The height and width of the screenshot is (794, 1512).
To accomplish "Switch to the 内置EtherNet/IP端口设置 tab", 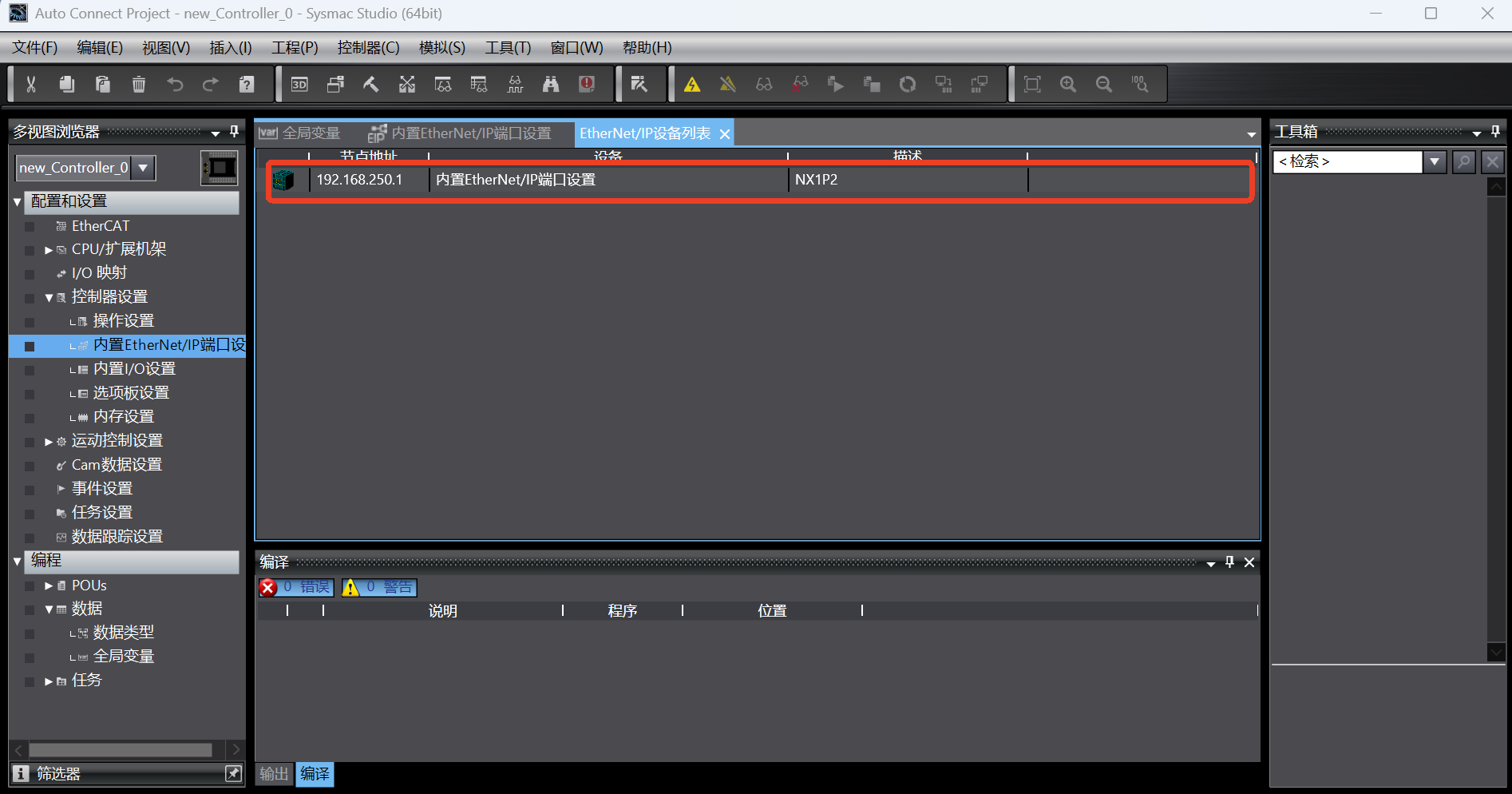I will (x=461, y=133).
